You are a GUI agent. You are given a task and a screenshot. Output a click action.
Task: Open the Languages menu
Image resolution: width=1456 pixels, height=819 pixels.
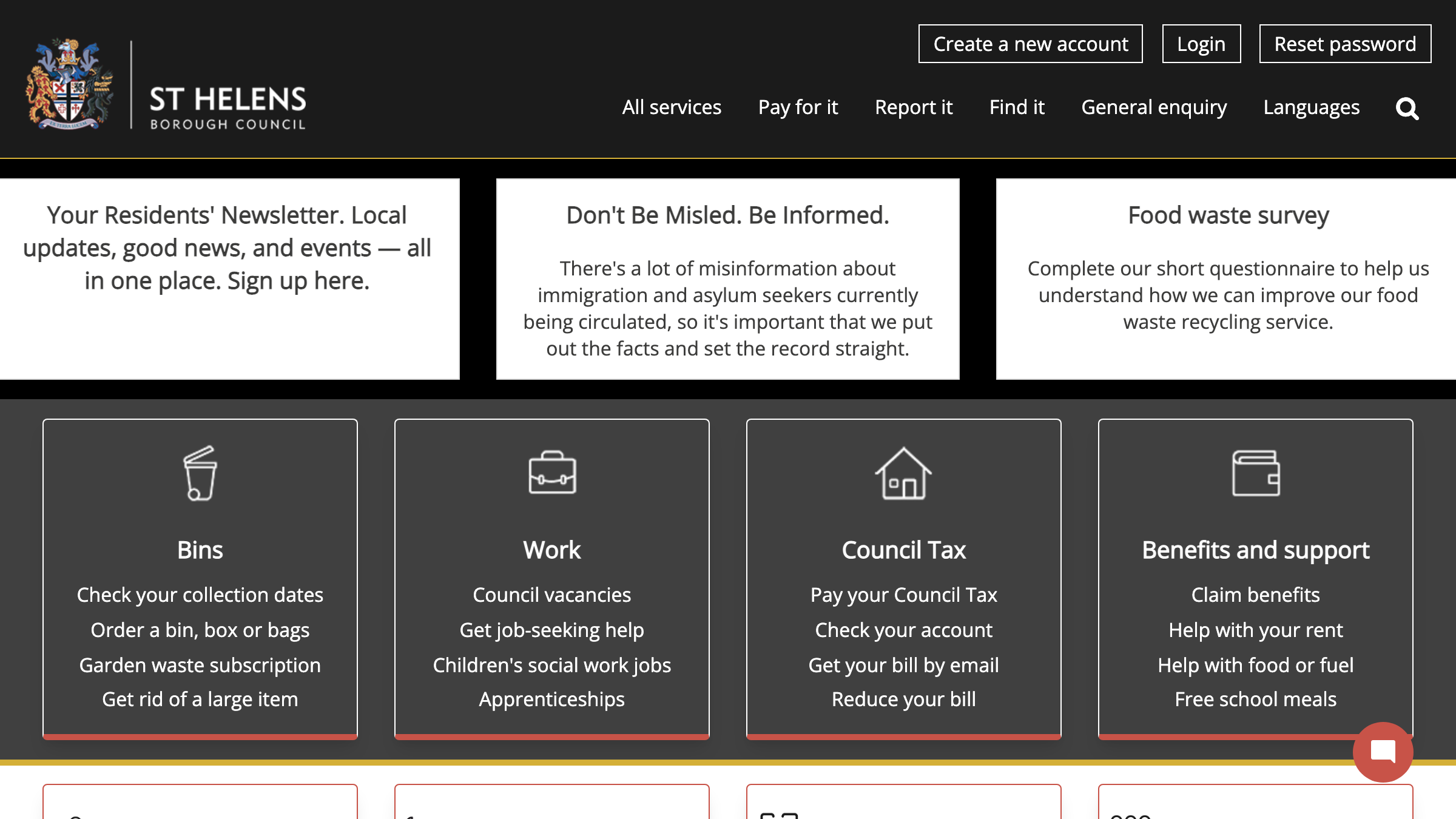tap(1312, 107)
